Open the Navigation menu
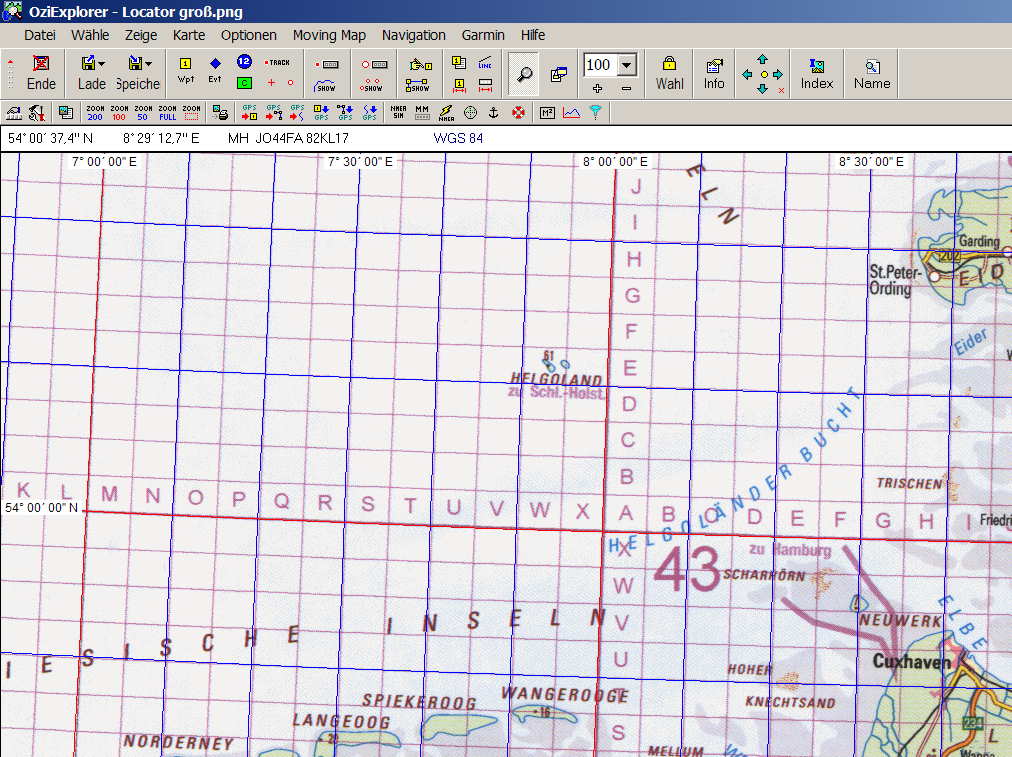Viewport: 1012px width, 757px height. (414, 35)
